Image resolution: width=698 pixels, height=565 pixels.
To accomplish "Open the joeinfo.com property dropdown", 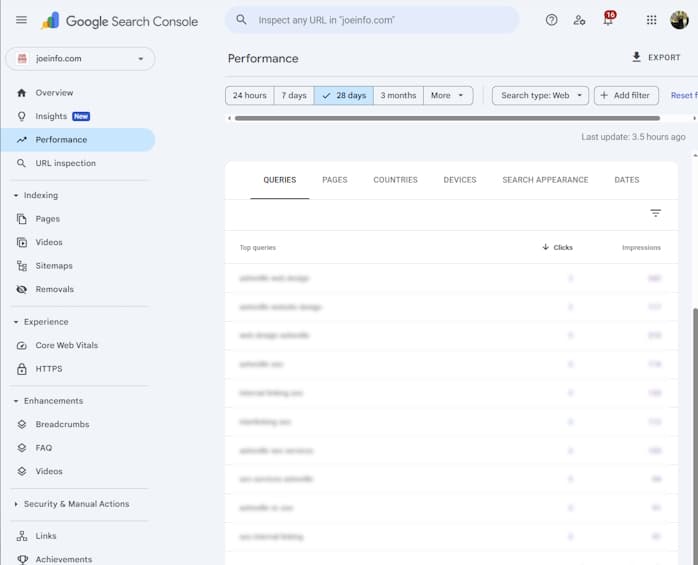I will (x=79, y=59).
